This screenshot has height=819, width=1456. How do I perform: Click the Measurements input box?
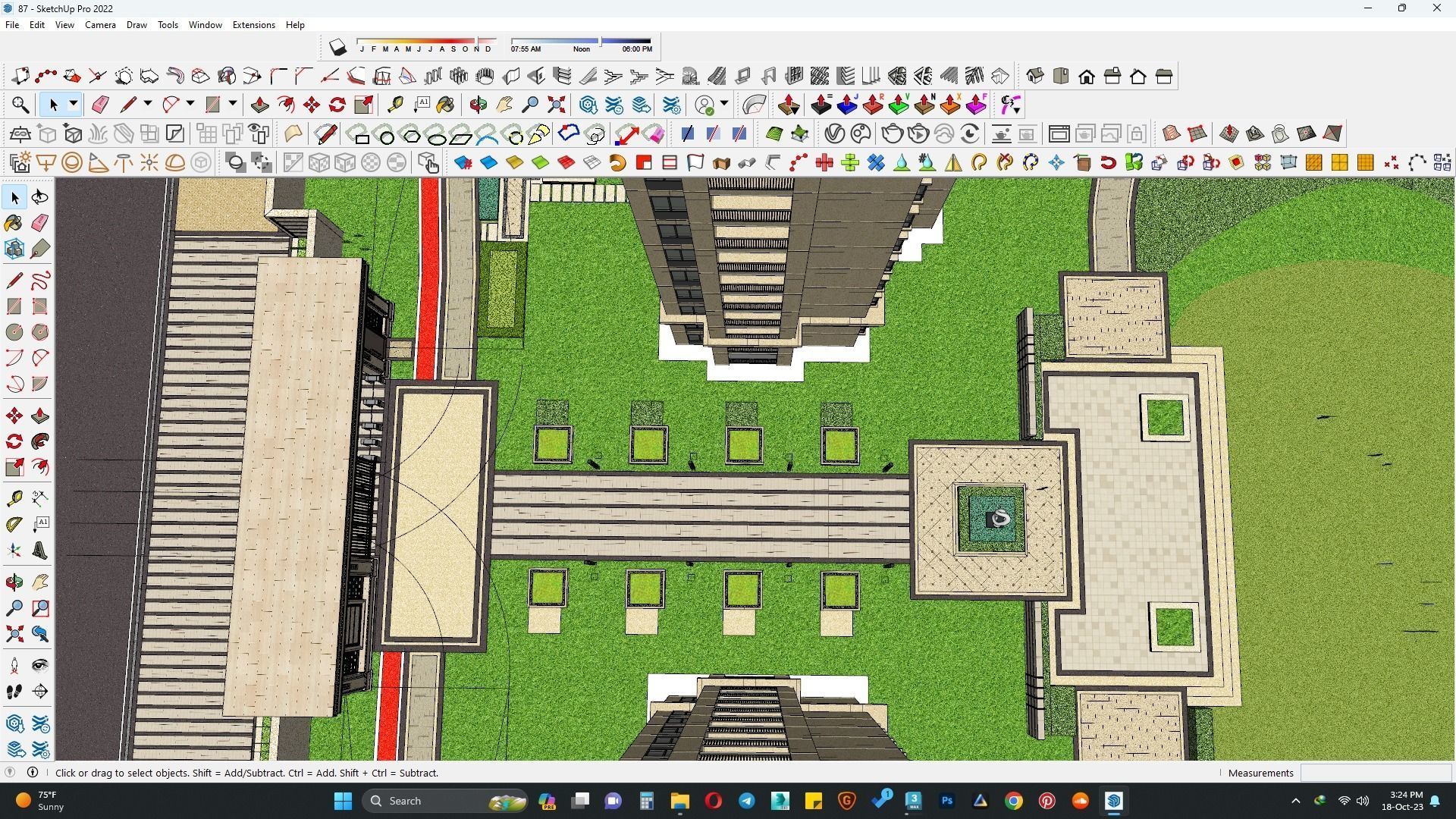coord(1375,773)
